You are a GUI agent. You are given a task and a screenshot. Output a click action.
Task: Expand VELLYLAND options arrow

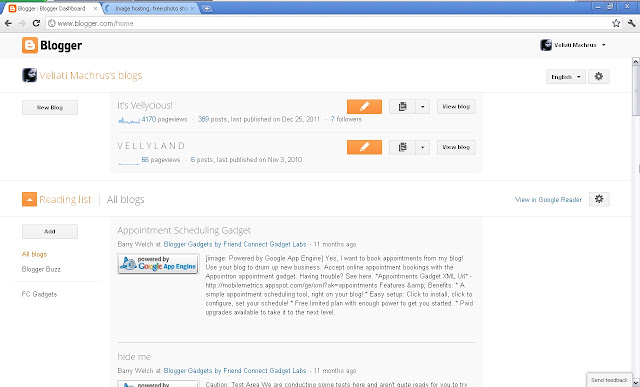click(422, 147)
